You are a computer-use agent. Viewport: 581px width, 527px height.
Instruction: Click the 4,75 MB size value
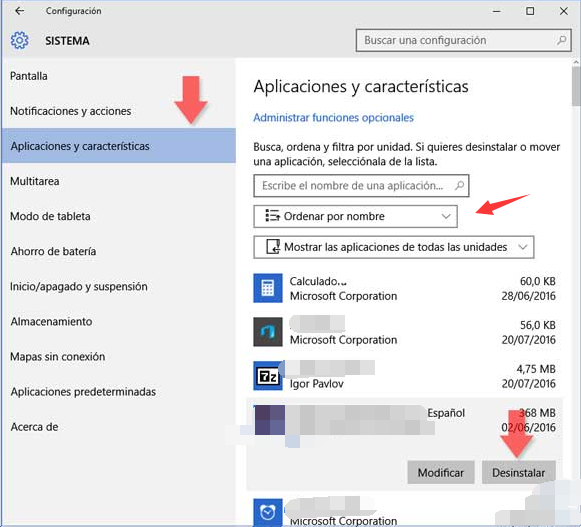pos(536,369)
